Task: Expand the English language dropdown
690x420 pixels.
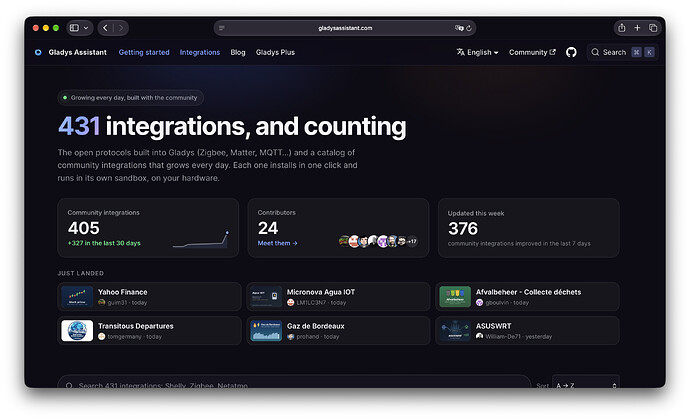Action: point(477,52)
